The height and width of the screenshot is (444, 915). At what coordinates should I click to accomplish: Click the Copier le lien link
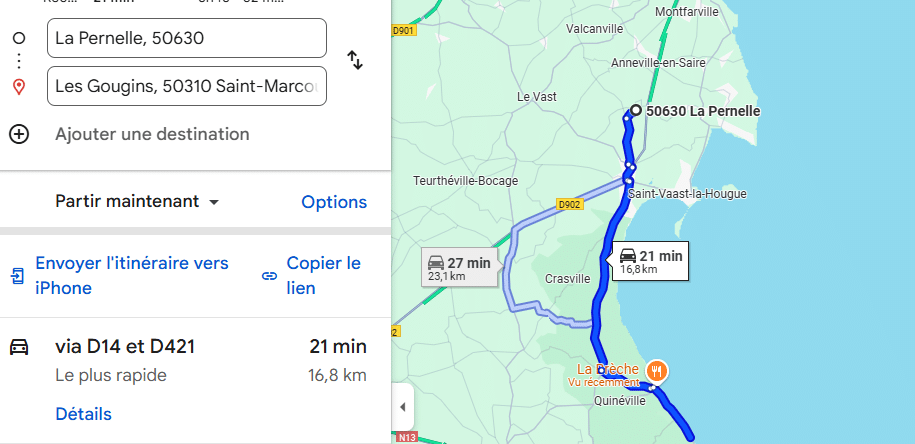(323, 276)
